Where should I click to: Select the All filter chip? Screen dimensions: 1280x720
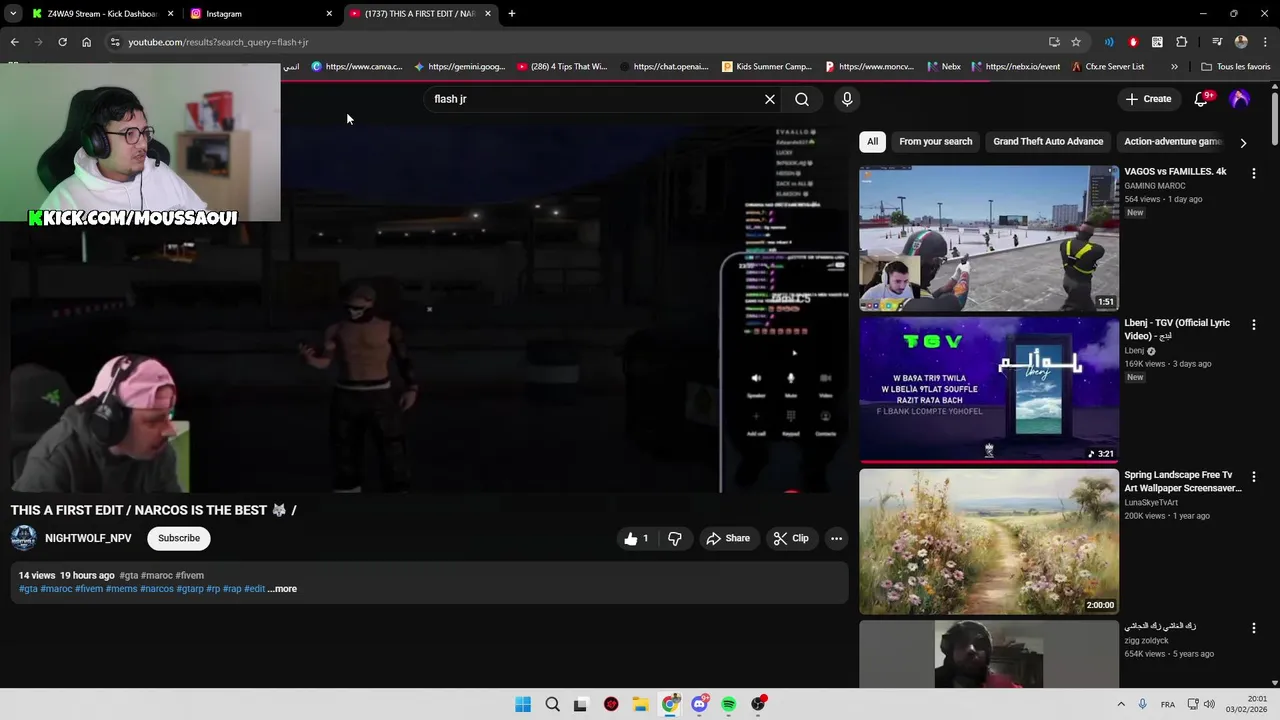coord(872,142)
